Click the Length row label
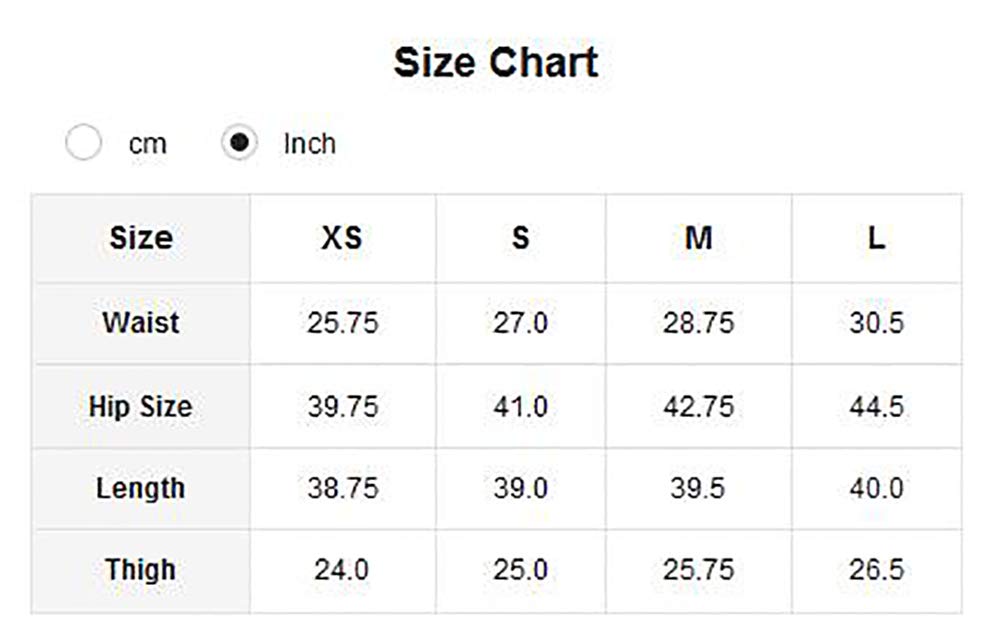This screenshot has height=626, width=1000. click(141, 489)
